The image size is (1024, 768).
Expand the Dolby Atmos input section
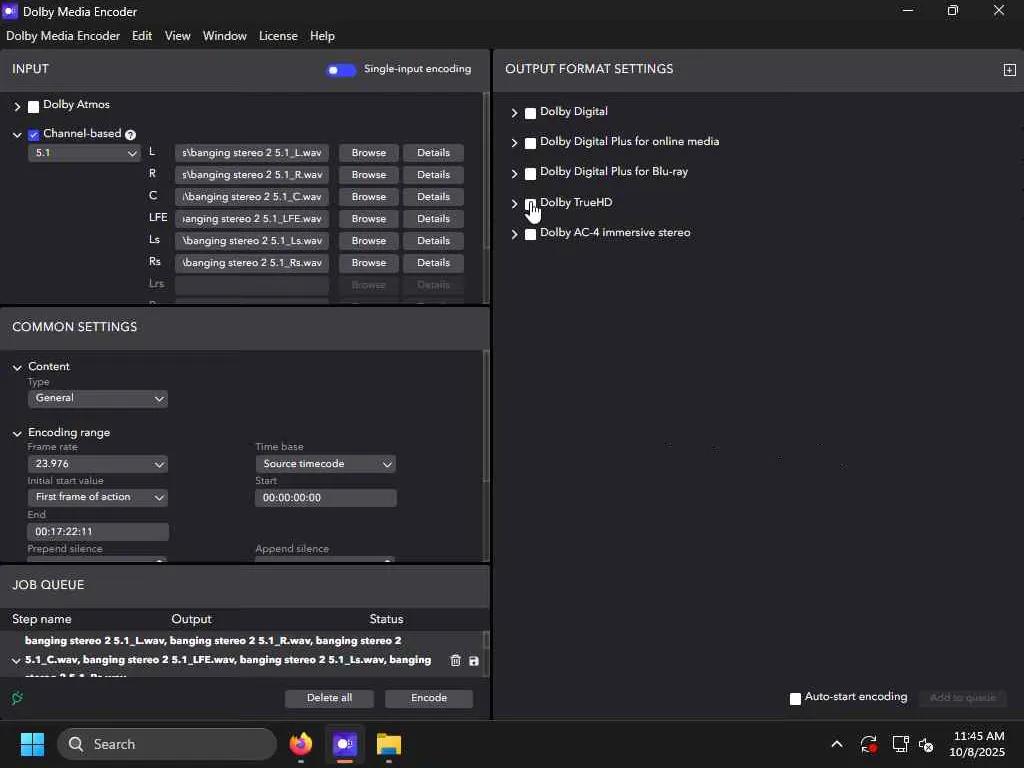click(x=18, y=106)
